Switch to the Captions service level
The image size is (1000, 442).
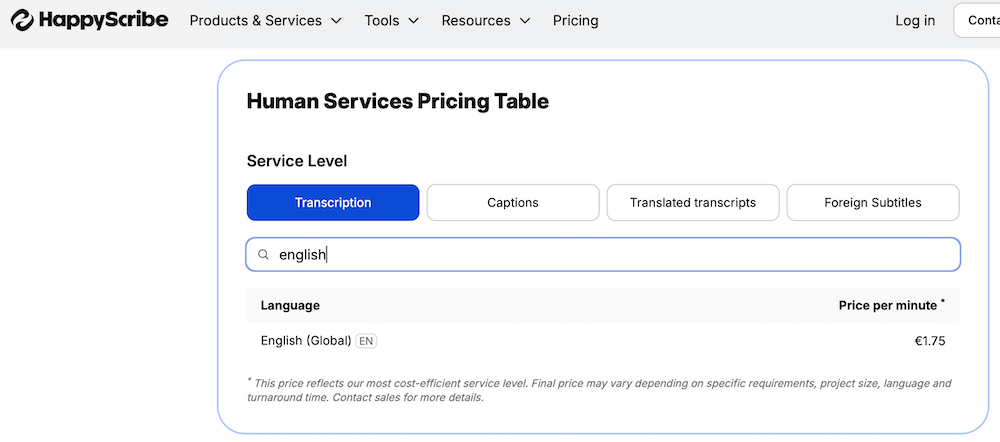(x=513, y=202)
